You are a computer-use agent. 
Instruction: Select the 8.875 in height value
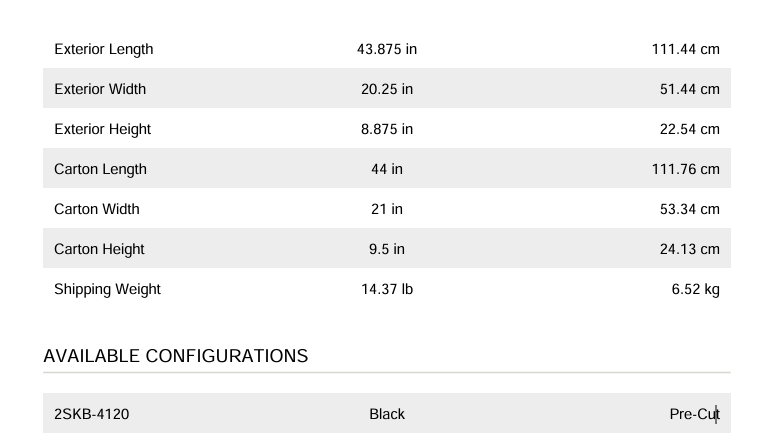[387, 129]
